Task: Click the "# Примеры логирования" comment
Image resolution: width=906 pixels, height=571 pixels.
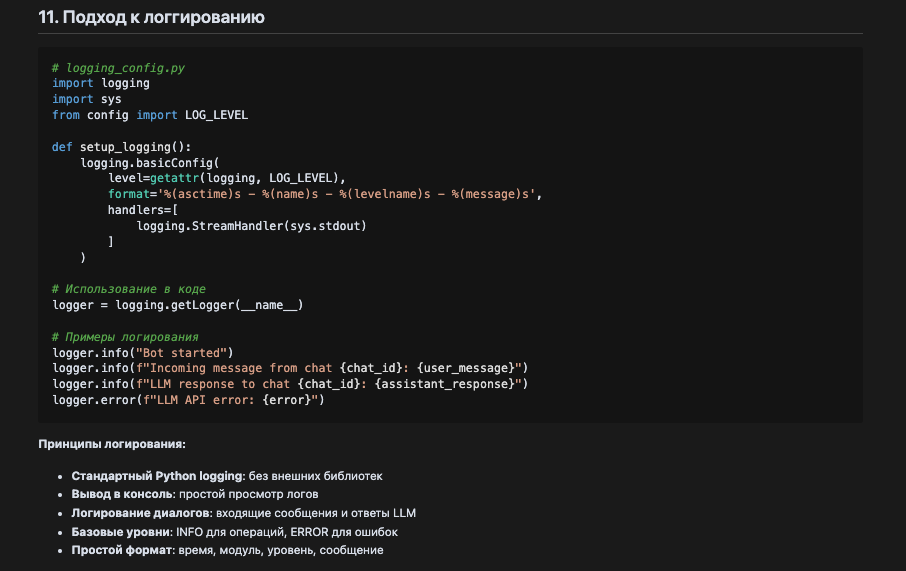Action: (125, 337)
